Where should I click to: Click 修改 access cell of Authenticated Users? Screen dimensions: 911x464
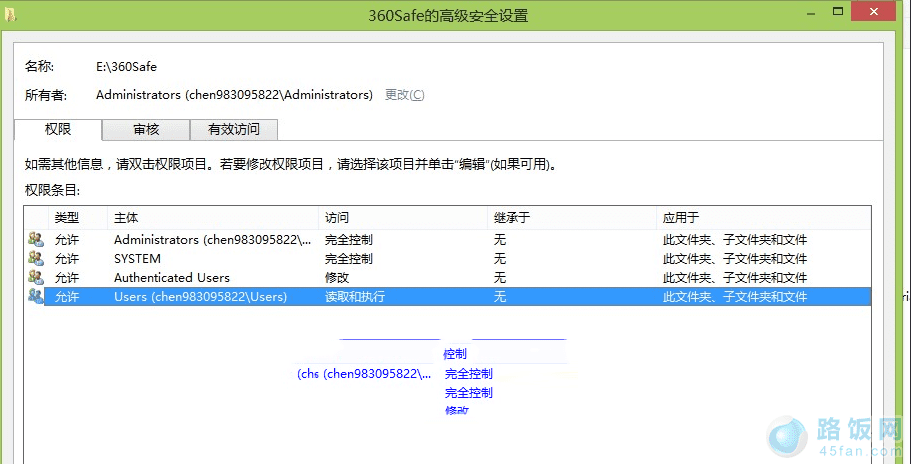click(x=337, y=278)
